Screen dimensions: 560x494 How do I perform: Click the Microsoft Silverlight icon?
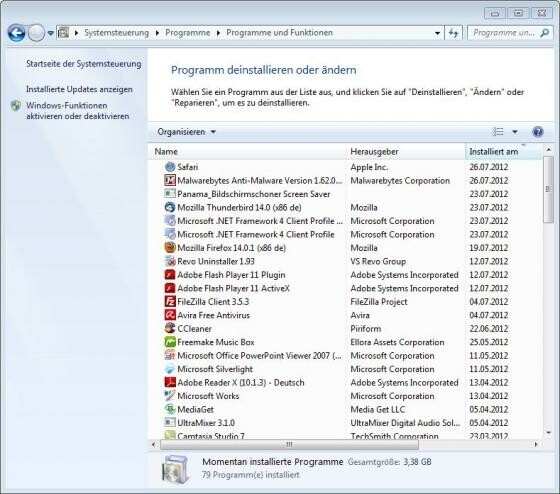pos(170,369)
